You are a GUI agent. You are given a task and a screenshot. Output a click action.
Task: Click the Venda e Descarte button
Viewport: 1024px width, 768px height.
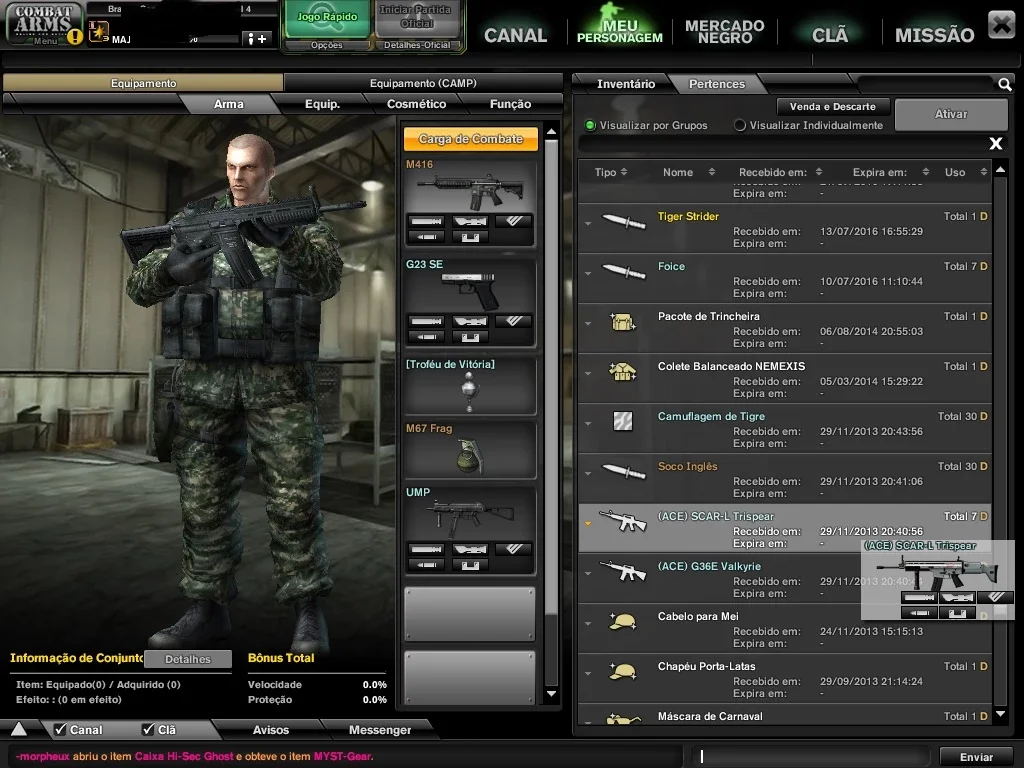tap(833, 106)
